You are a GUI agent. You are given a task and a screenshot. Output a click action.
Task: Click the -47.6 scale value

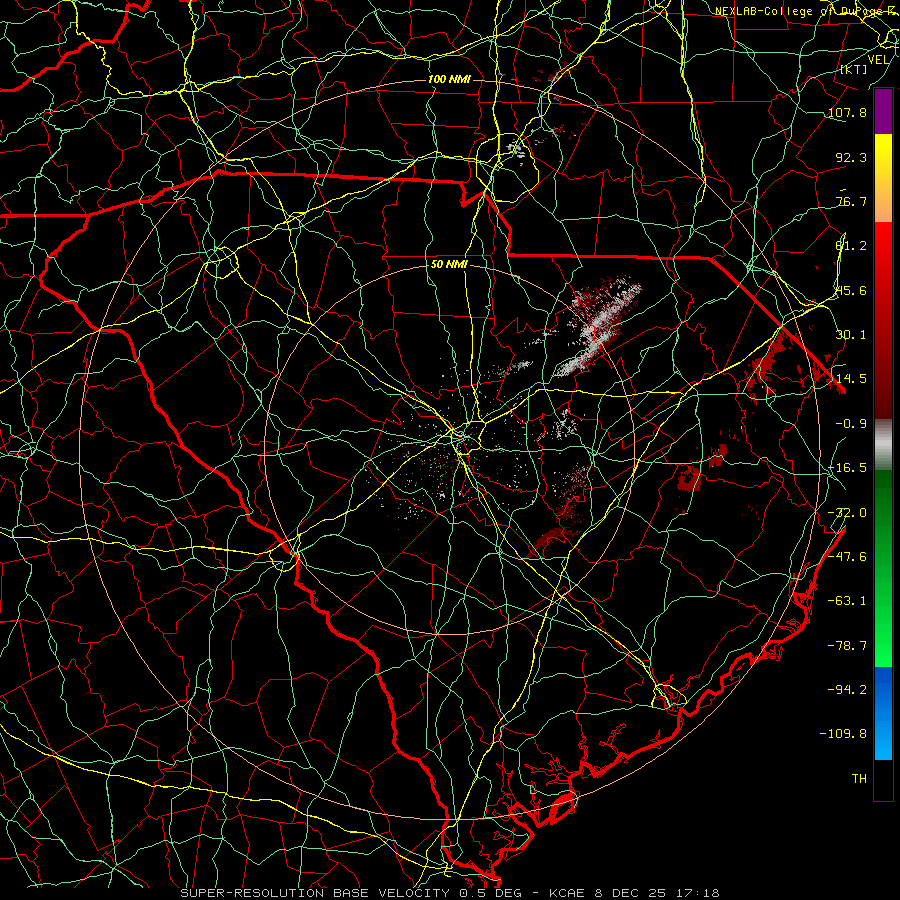[848, 557]
